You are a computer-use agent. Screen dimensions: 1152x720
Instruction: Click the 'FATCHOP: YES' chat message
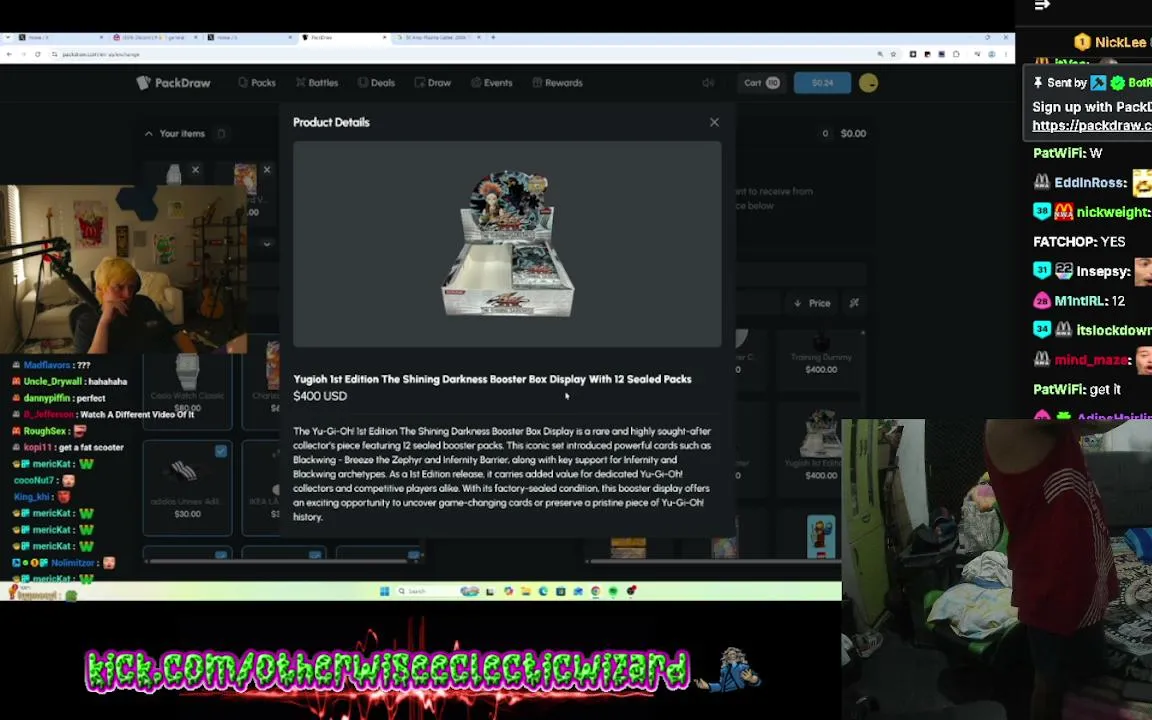coord(1079,242)
